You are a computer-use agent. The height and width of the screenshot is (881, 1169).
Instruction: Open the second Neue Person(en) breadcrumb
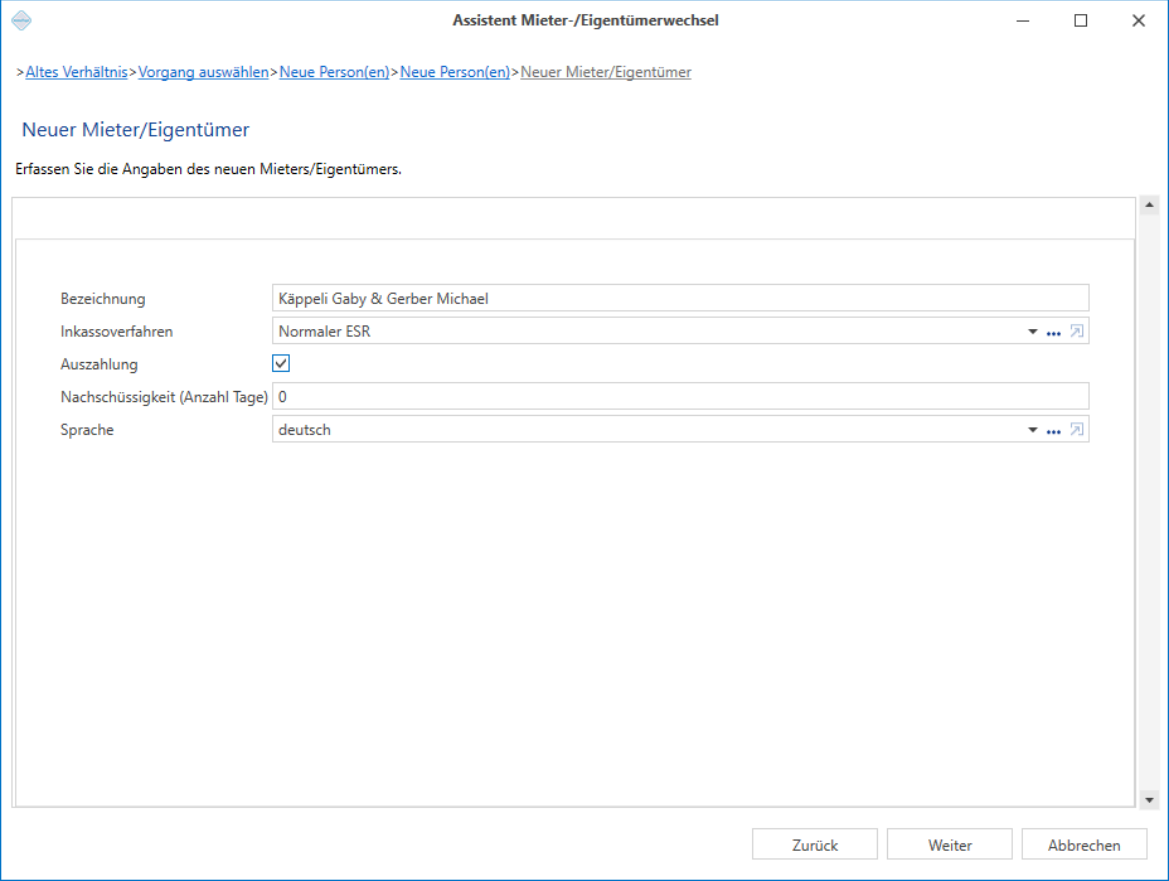coord(456,72)
